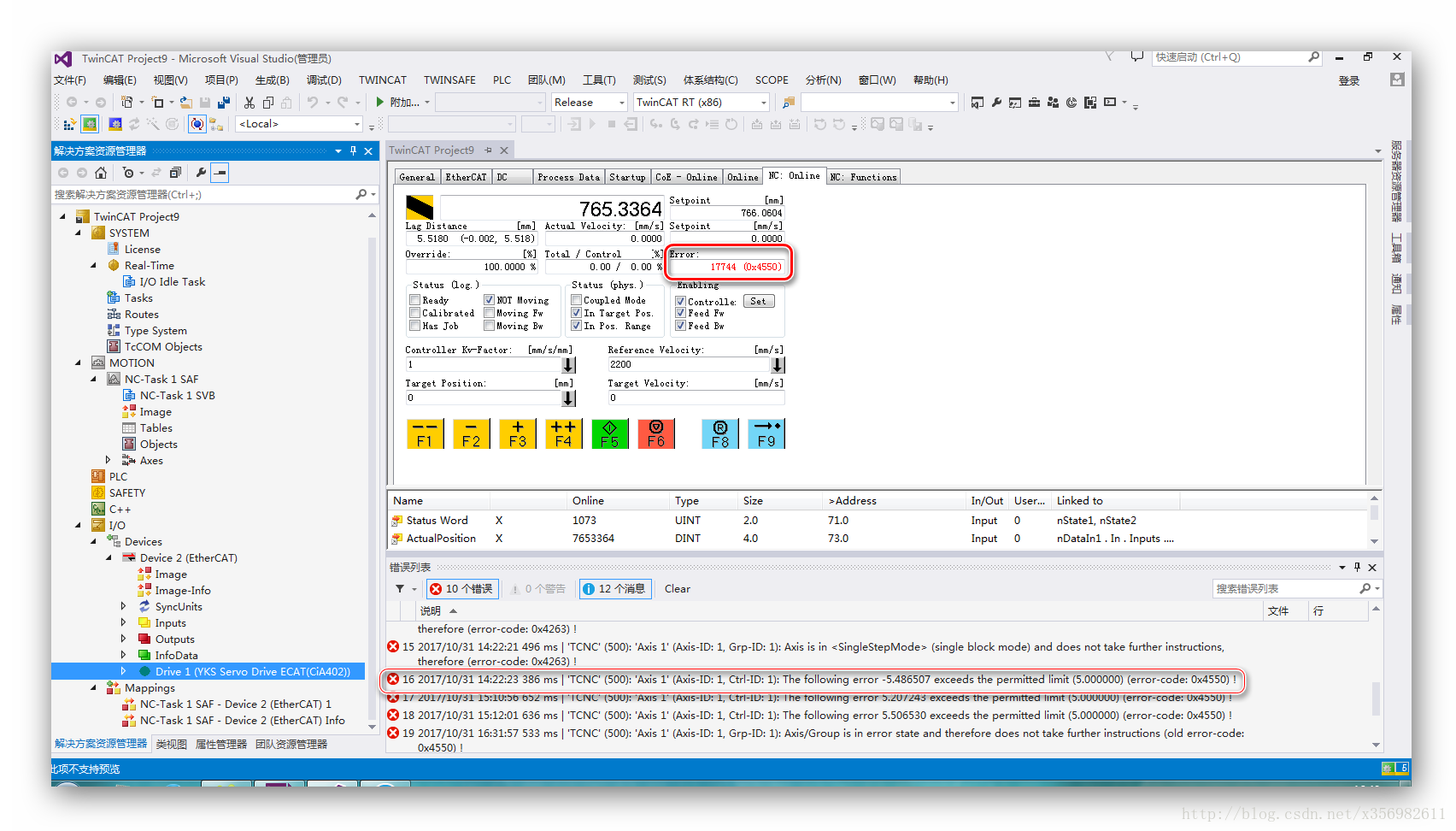Toggle the Calibrated checkbox
This screenshot has height=831, width=1456.
click(414, 313)
